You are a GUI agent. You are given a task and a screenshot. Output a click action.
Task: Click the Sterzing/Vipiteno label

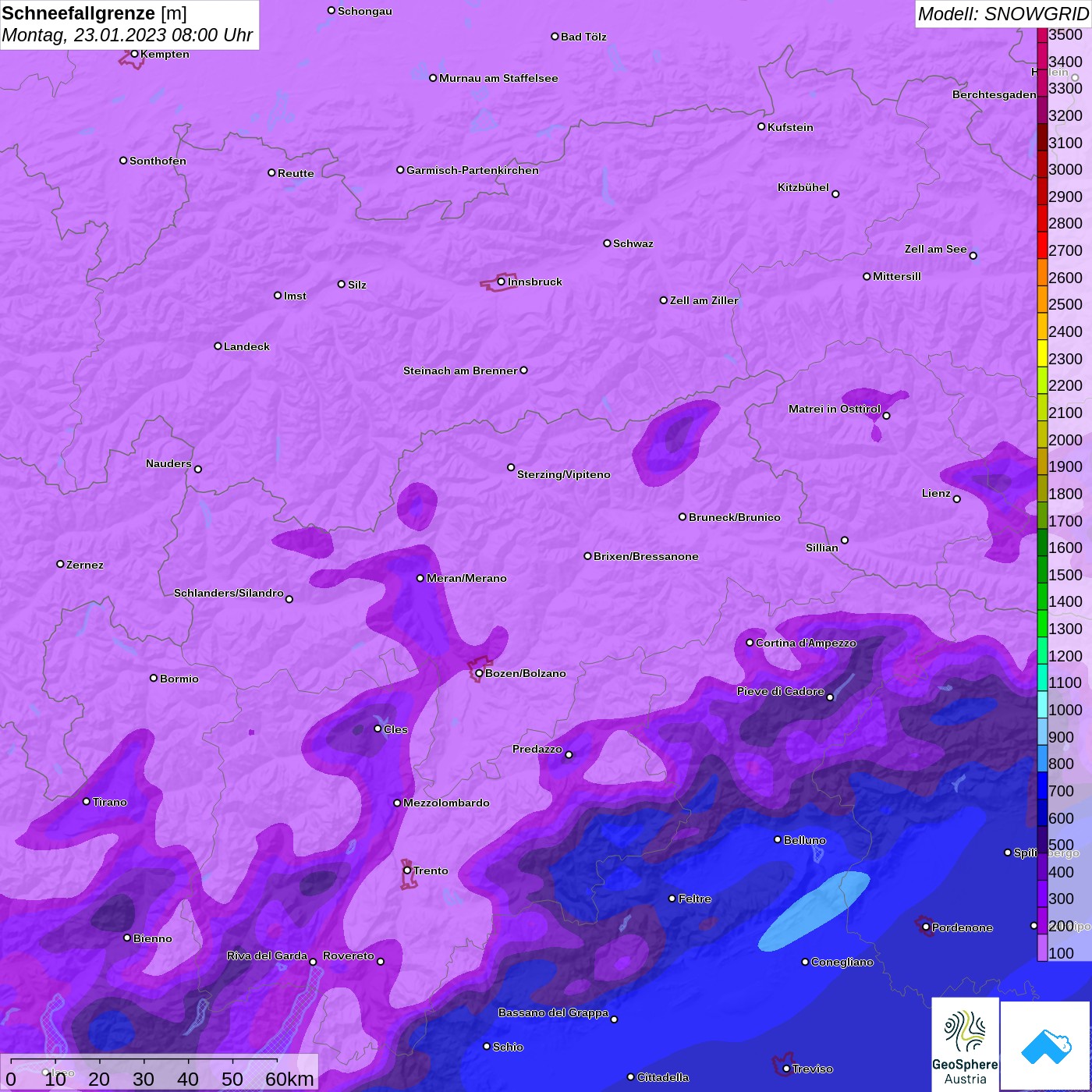point(564,474)
